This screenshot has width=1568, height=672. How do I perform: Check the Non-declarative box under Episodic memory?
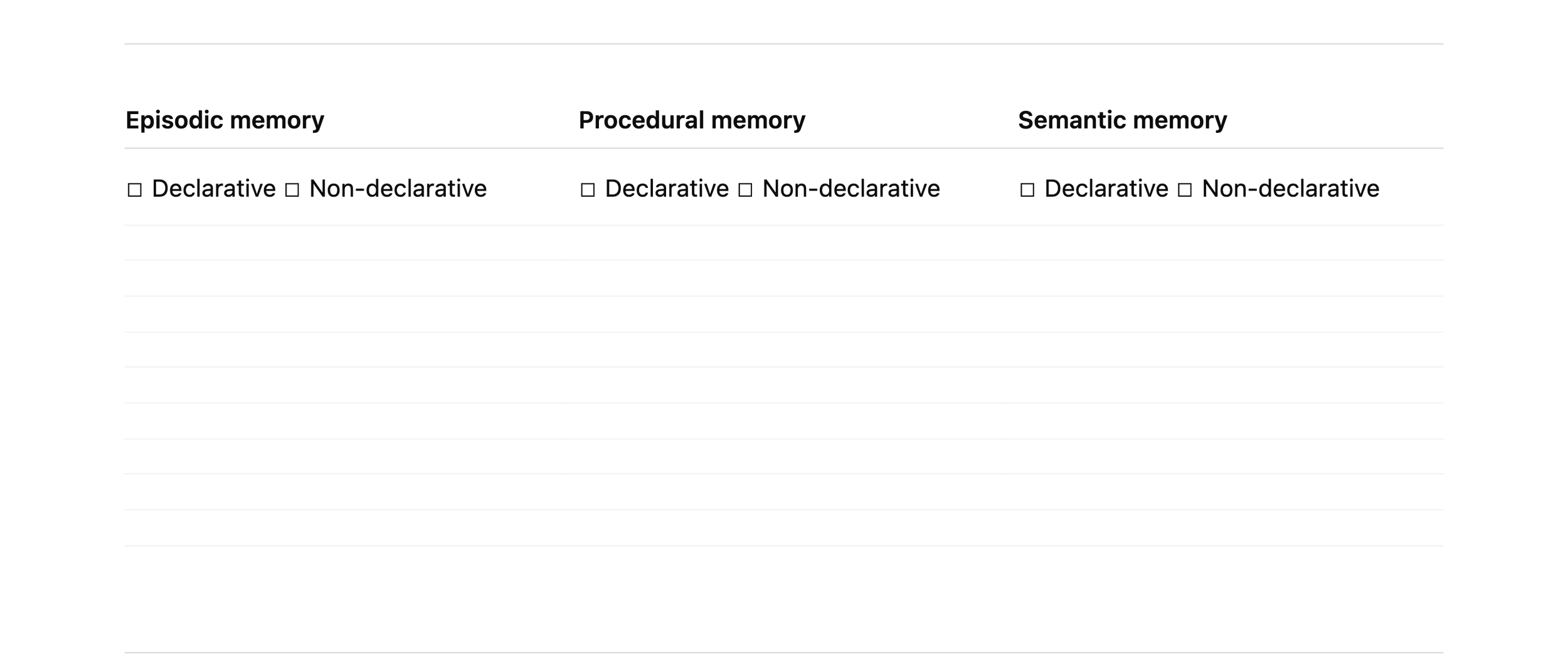[292, 189]
